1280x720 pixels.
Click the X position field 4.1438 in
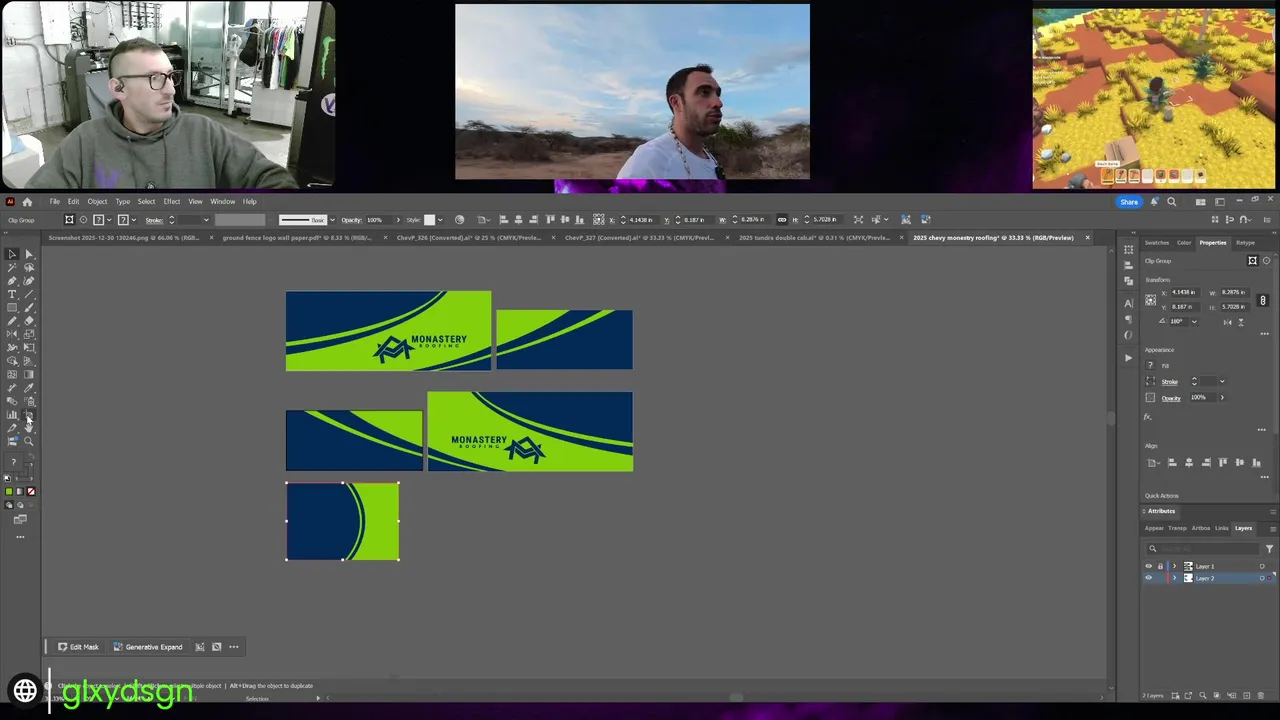tap(1184, 292)
